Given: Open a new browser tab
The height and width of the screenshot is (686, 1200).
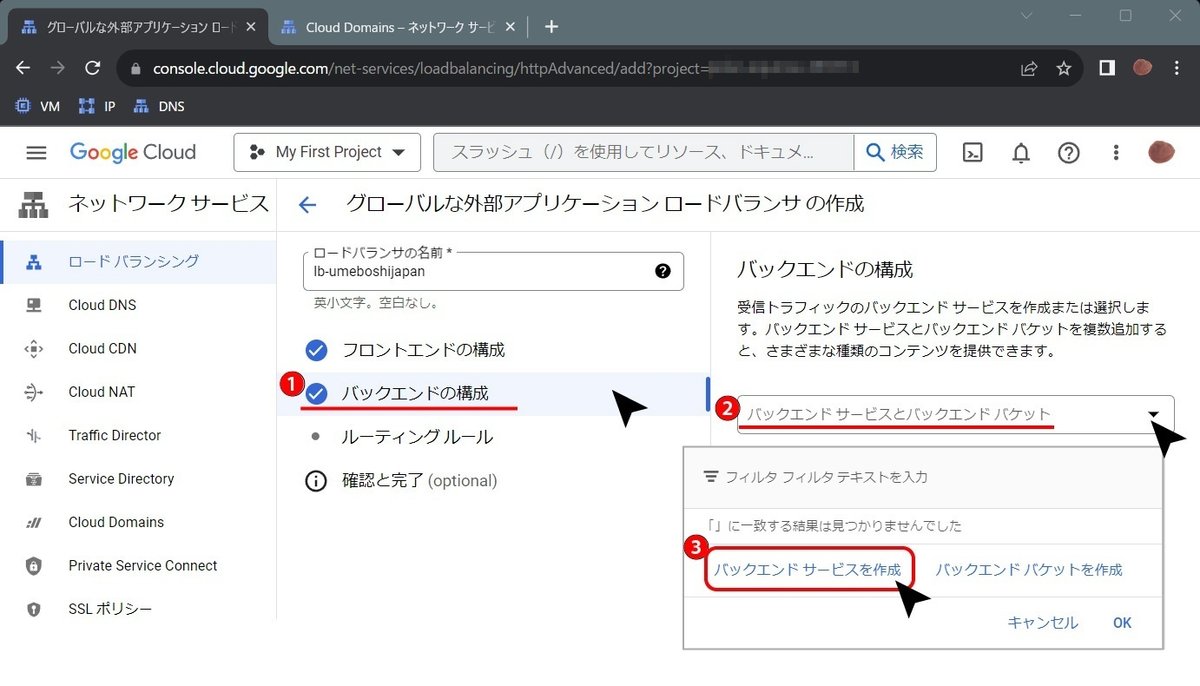Looking at the screenshot, I should [x=551, y=27].
